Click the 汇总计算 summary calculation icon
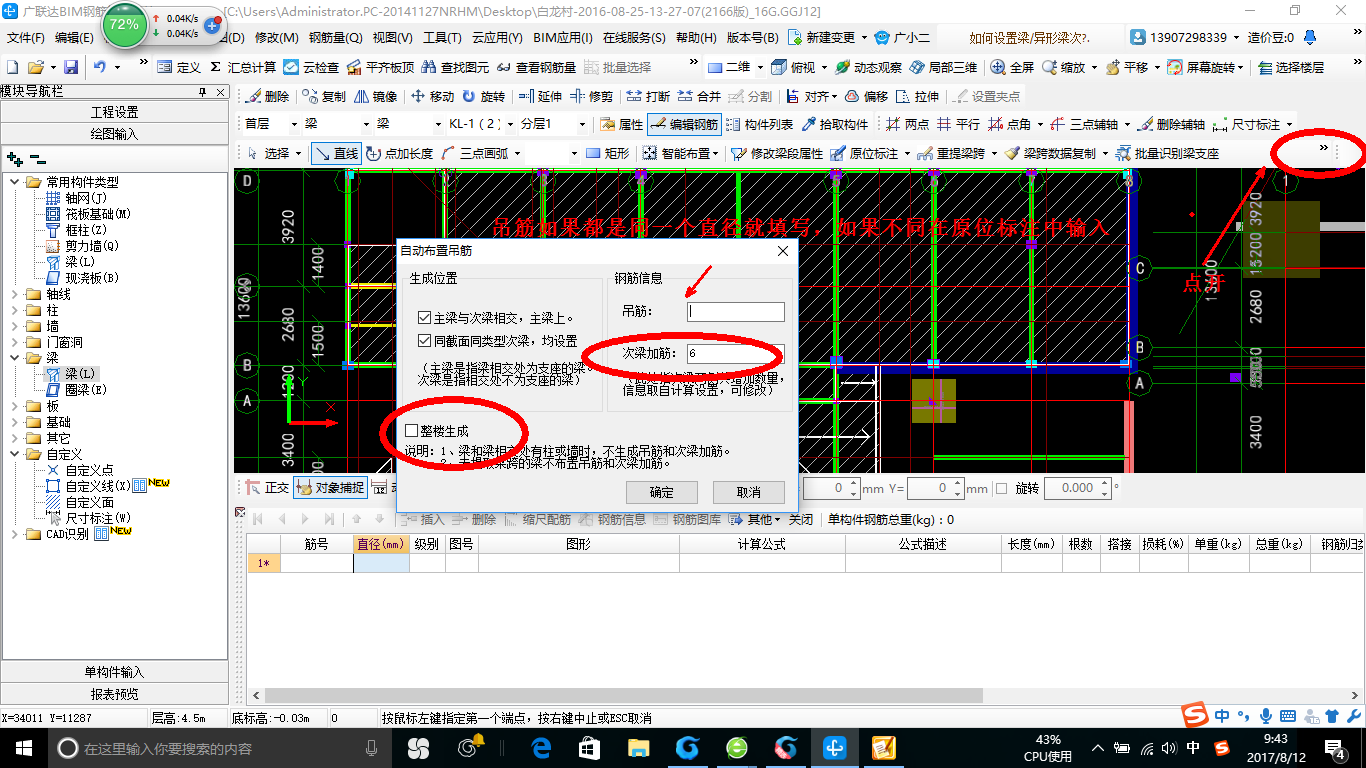Viewport: 1366px width, 768px height. click(x=243, y=67)
